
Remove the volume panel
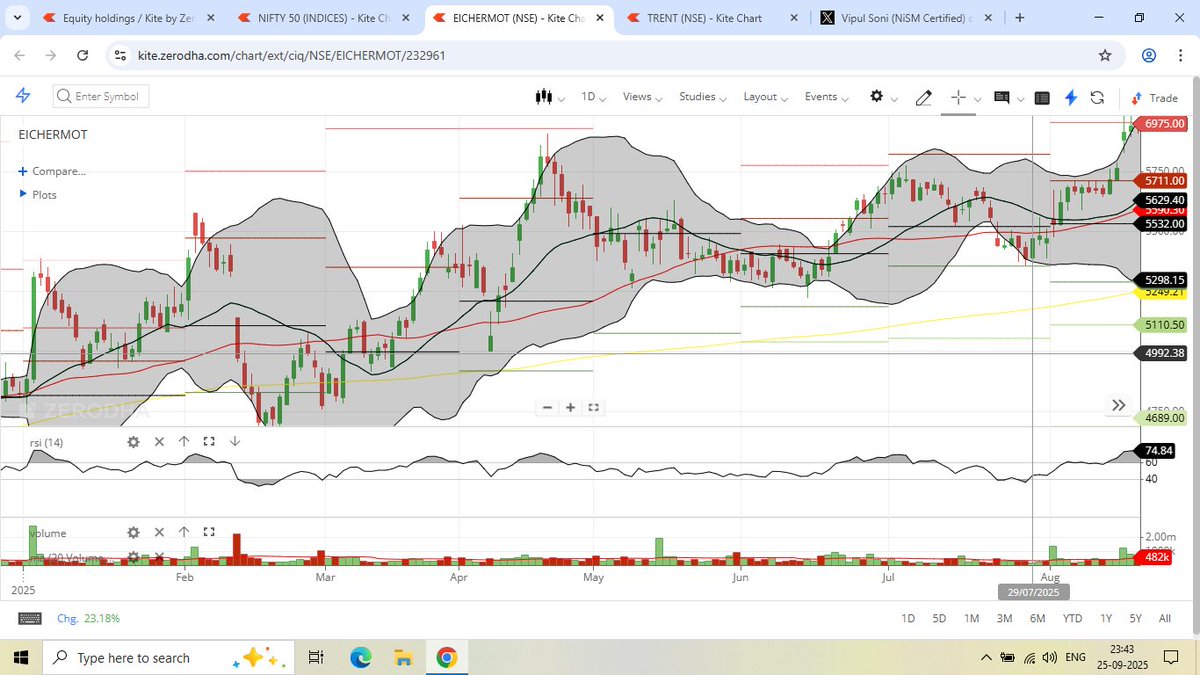pyautogui.click(x=159, y=533)
